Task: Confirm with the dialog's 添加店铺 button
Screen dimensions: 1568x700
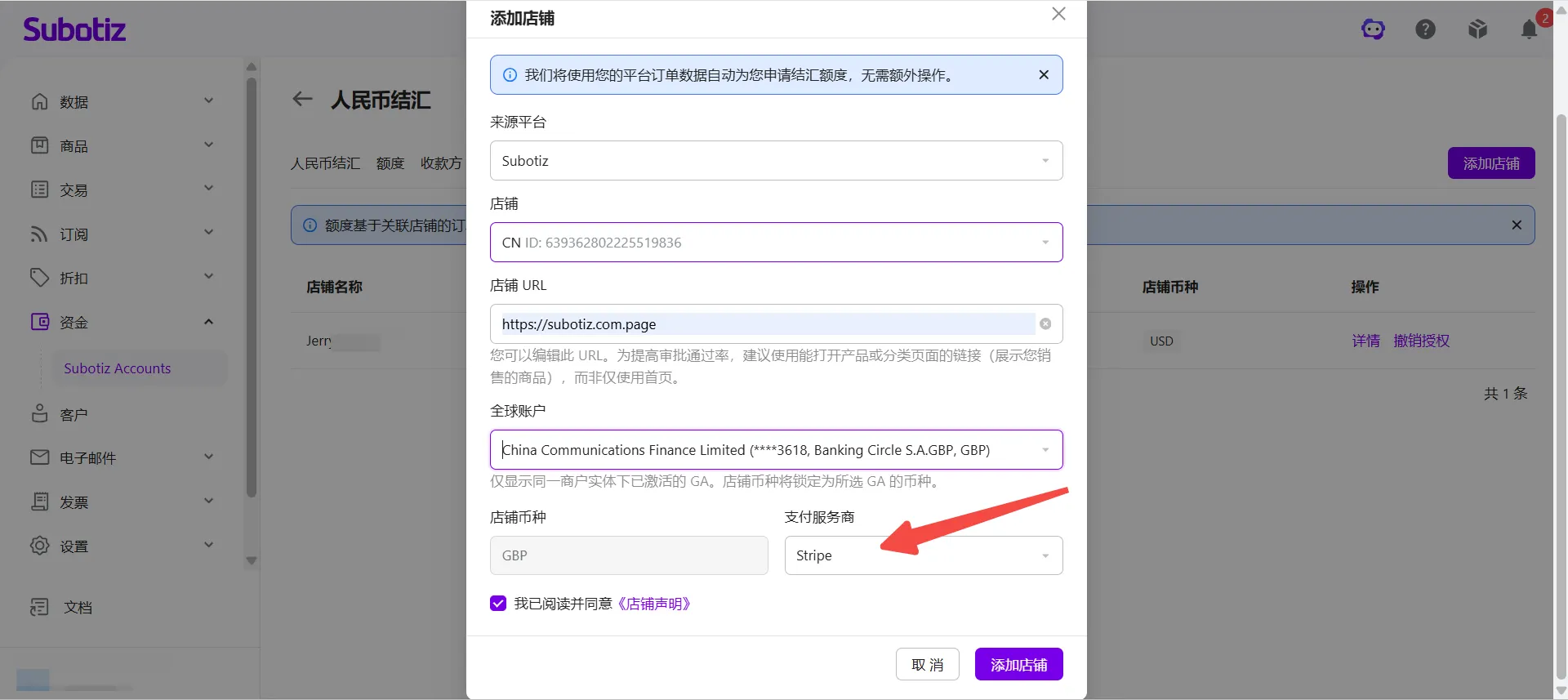Action: tap(1018, 665)
